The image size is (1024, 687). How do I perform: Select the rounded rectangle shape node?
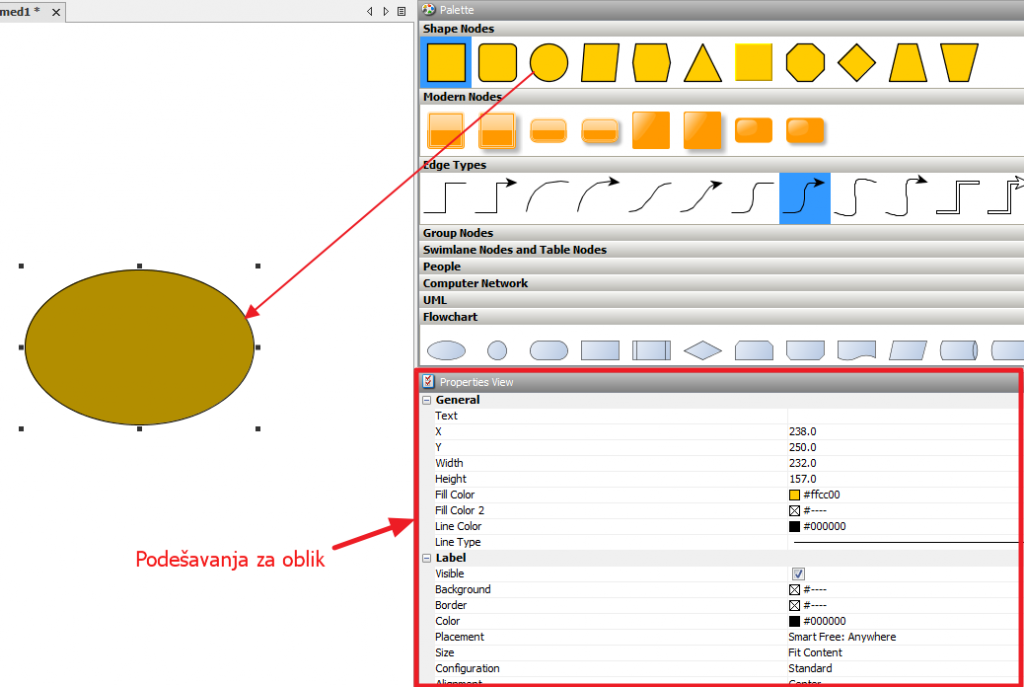pos(498,63)
